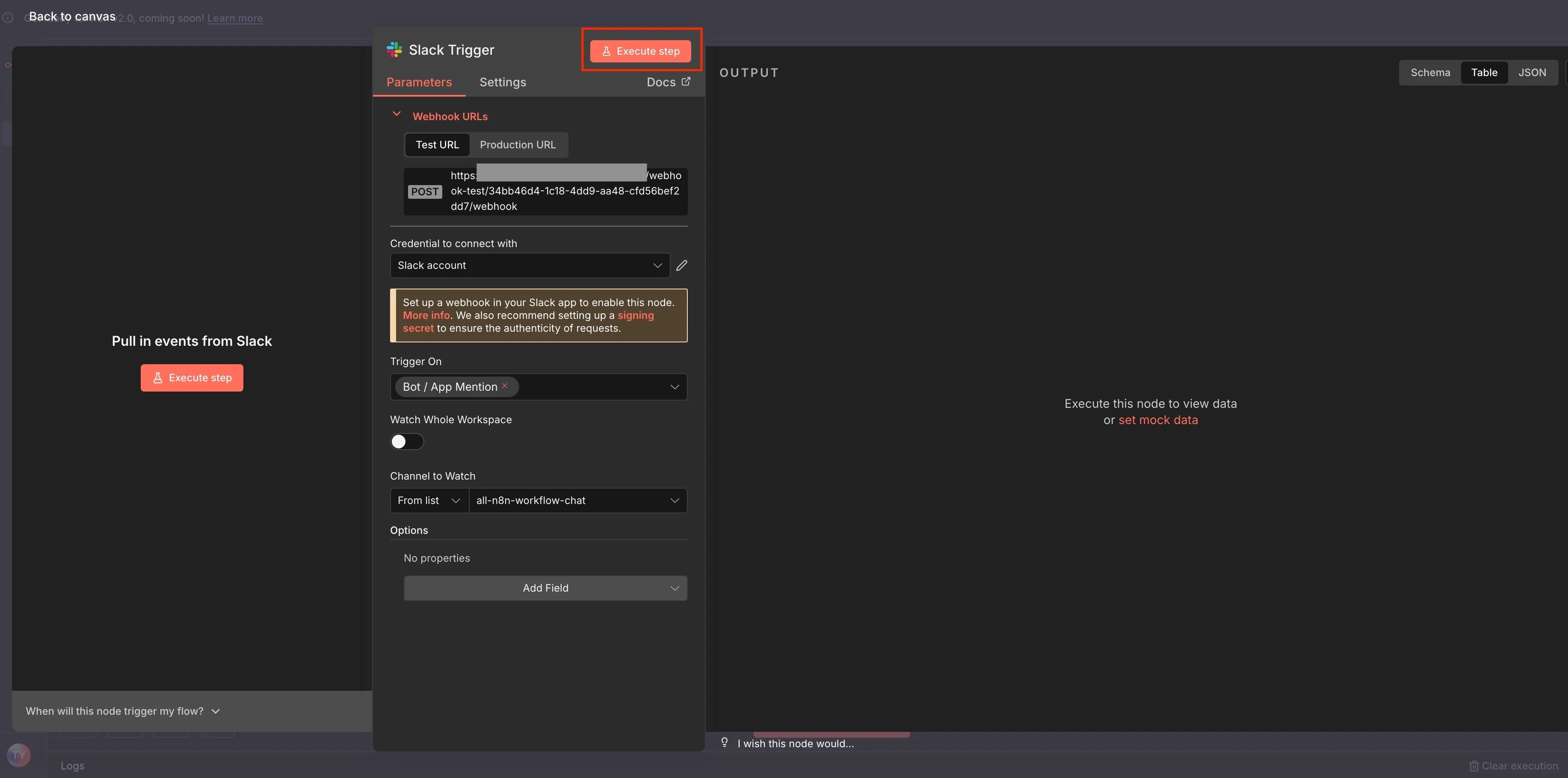The image size is (1568, 778).
Task: Remove the Bot / App Mention tag
Action: coord(505,386)
